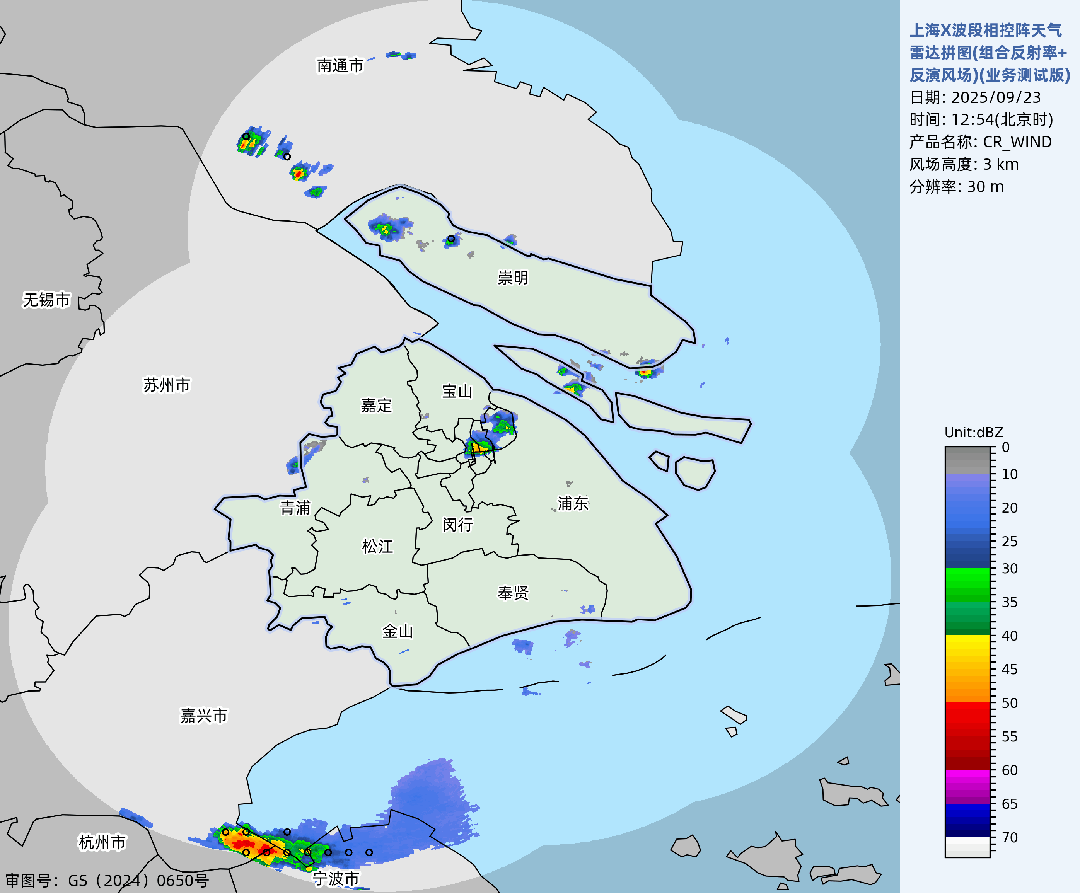Click the green 30-35 dBZ legend band
The image size is (1080, 893).
pos(968,585)
